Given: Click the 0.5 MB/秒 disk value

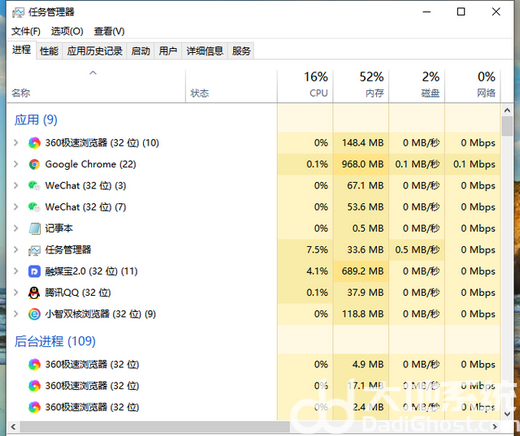Looking at the screenshot, I should coord(418,250).
